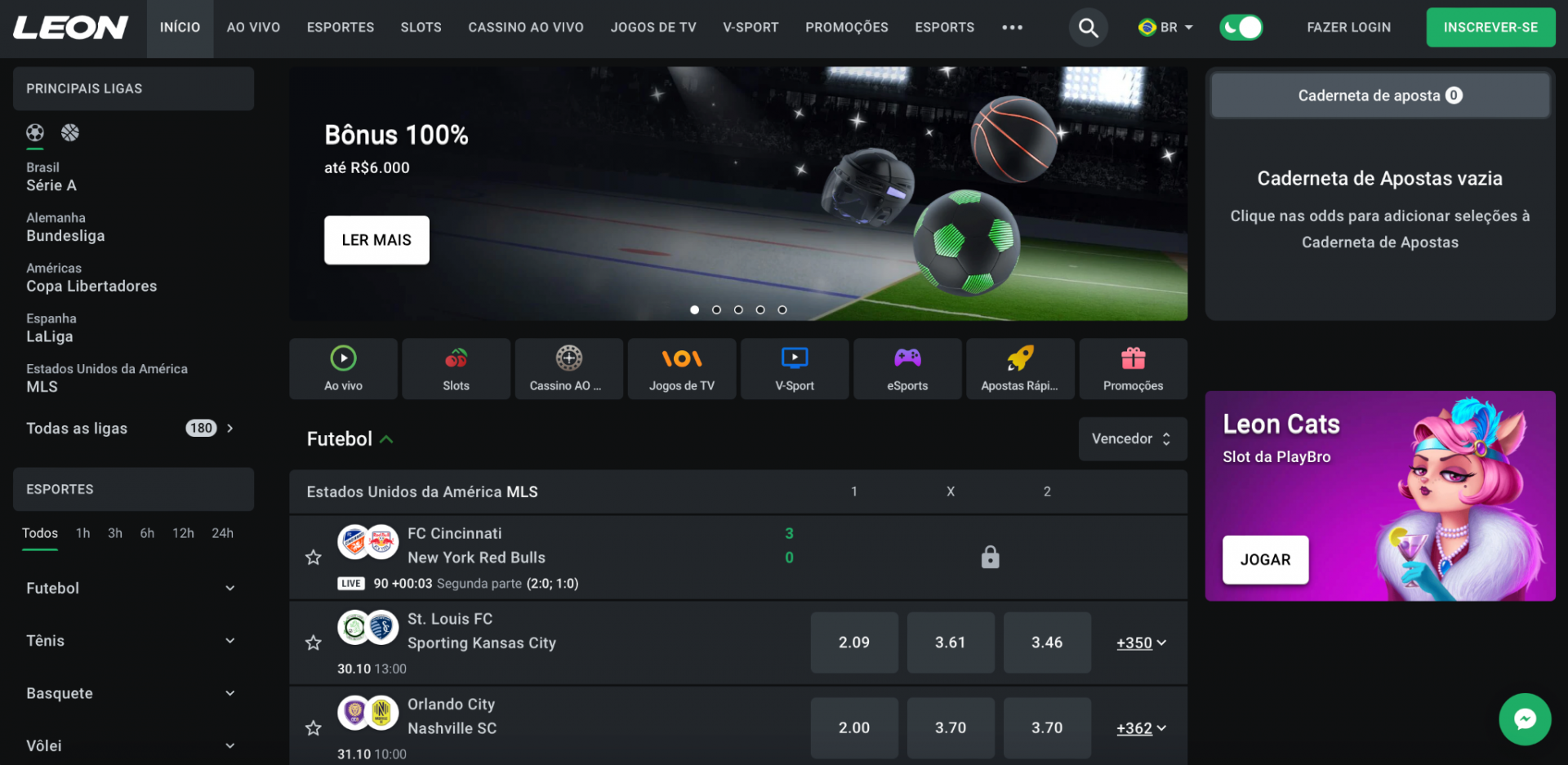Click LER MAIS on bonus banner
The height and width of the screenshot is (765, 1568).
(x=376, y=240)
